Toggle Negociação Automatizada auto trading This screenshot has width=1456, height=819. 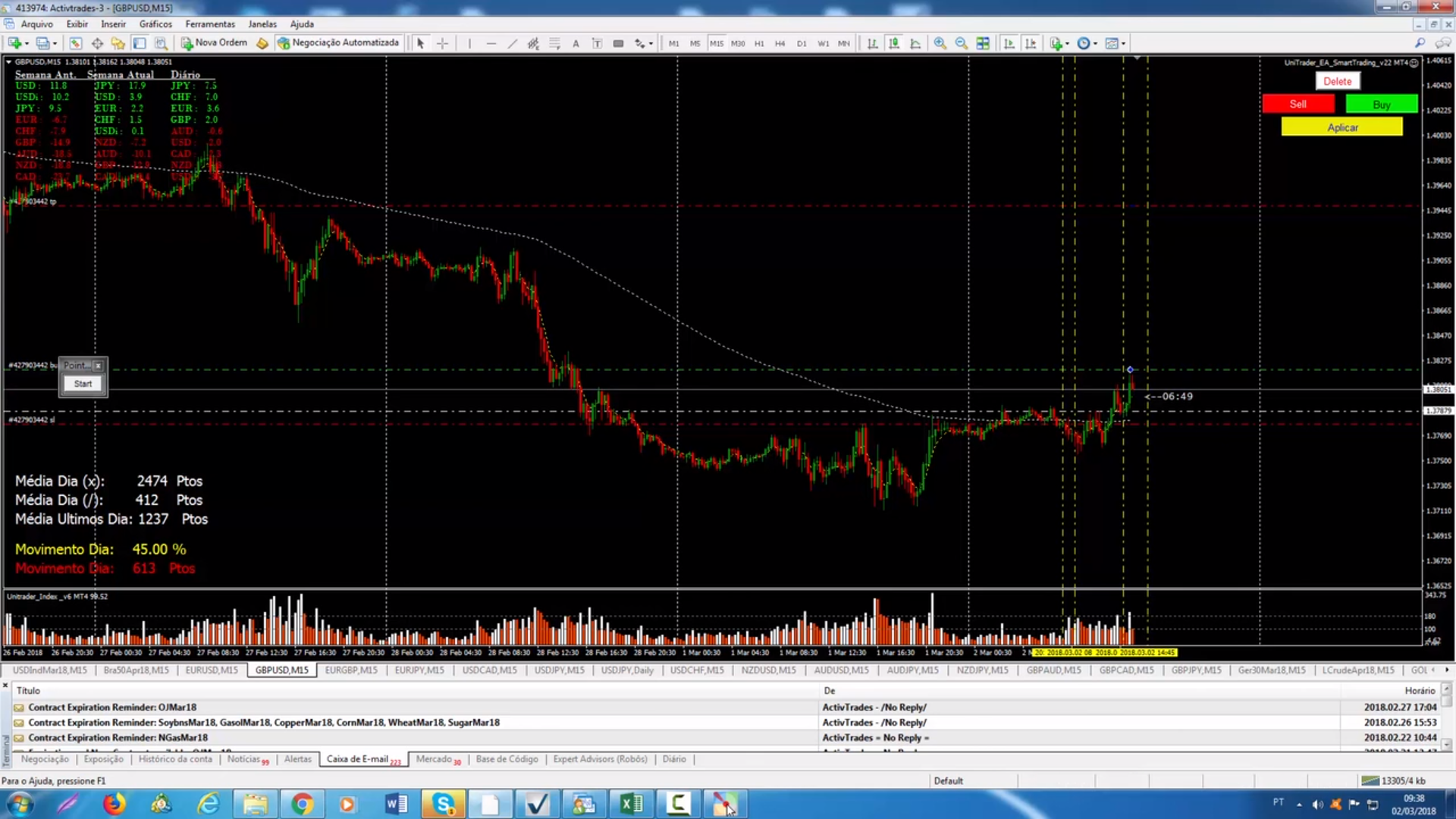pyautogui.click(x=338, y=43)
